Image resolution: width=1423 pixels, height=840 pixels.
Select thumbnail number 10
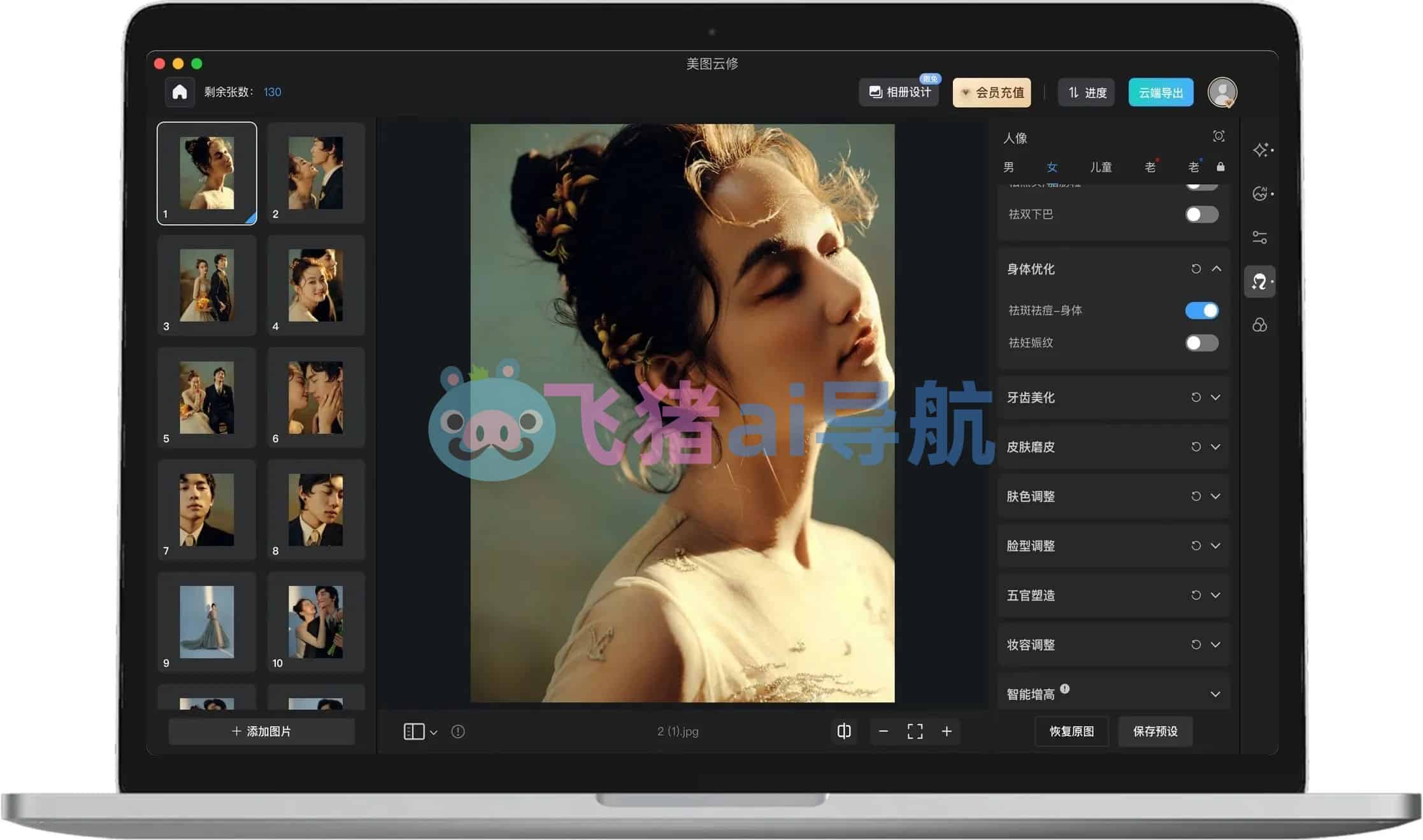click(x=316, y=622)
